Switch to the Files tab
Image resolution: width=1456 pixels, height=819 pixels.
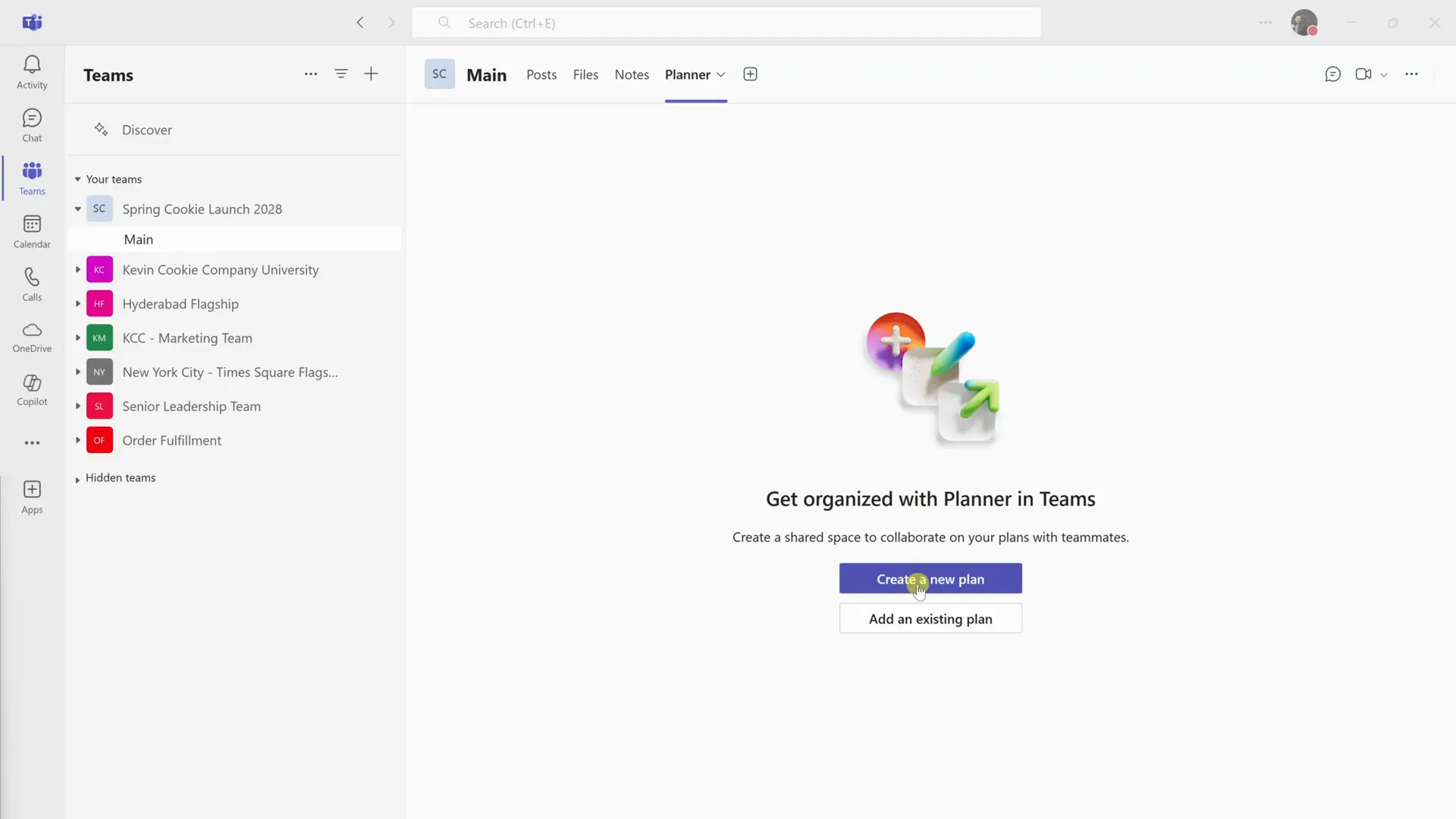(x=585, y=74)
